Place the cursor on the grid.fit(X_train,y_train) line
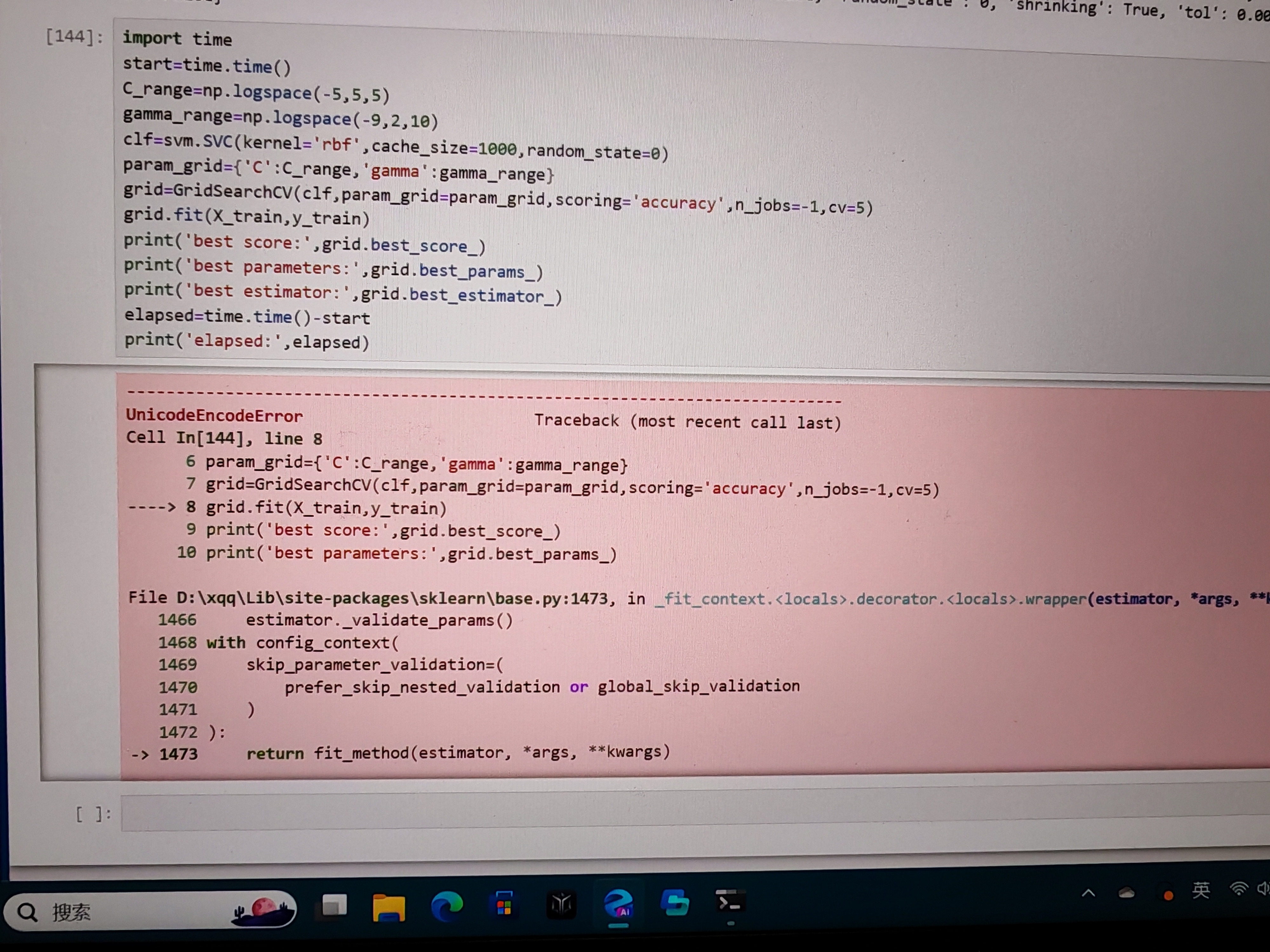This screenshot has width=1270, height=952. (x=247, y=216)
